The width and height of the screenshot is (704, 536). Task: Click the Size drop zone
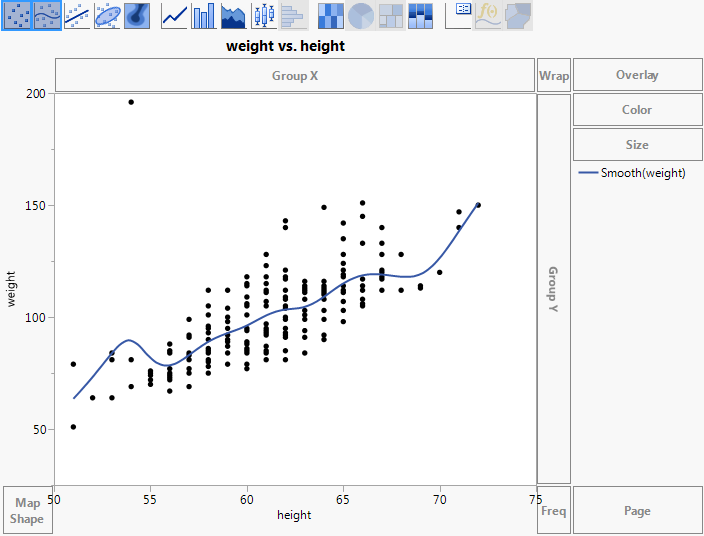(638, 145)
